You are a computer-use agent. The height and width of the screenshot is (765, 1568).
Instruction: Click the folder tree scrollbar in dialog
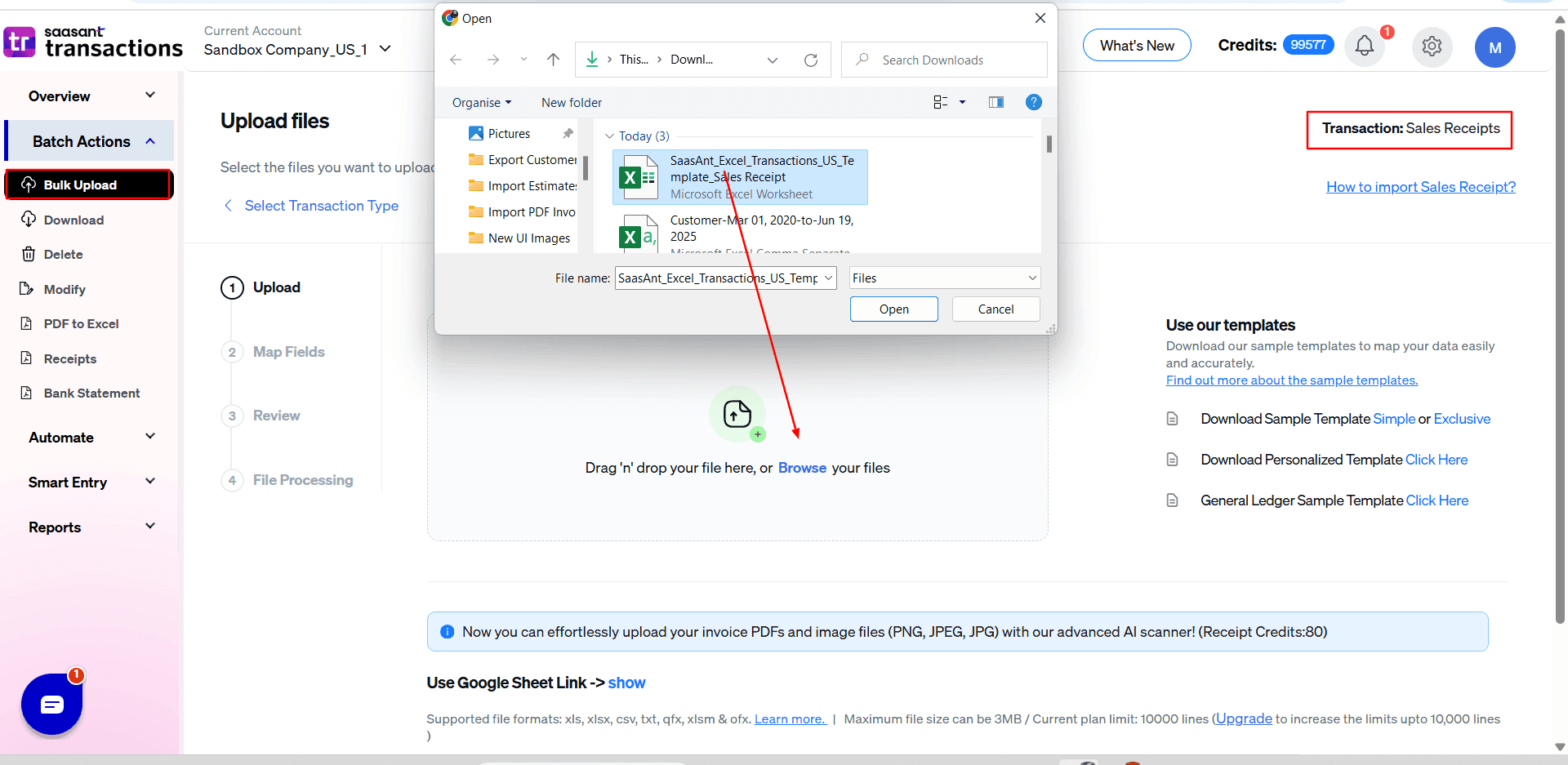pos(585,167)
